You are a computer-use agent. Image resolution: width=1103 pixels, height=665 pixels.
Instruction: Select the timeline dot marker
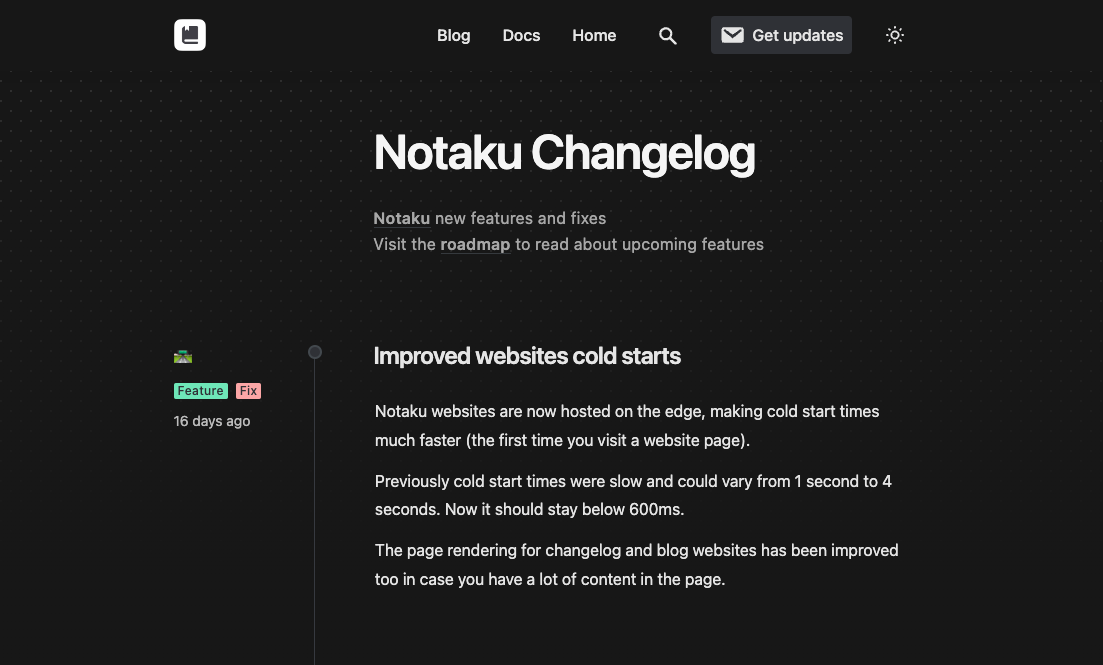(x=315, y=352)
